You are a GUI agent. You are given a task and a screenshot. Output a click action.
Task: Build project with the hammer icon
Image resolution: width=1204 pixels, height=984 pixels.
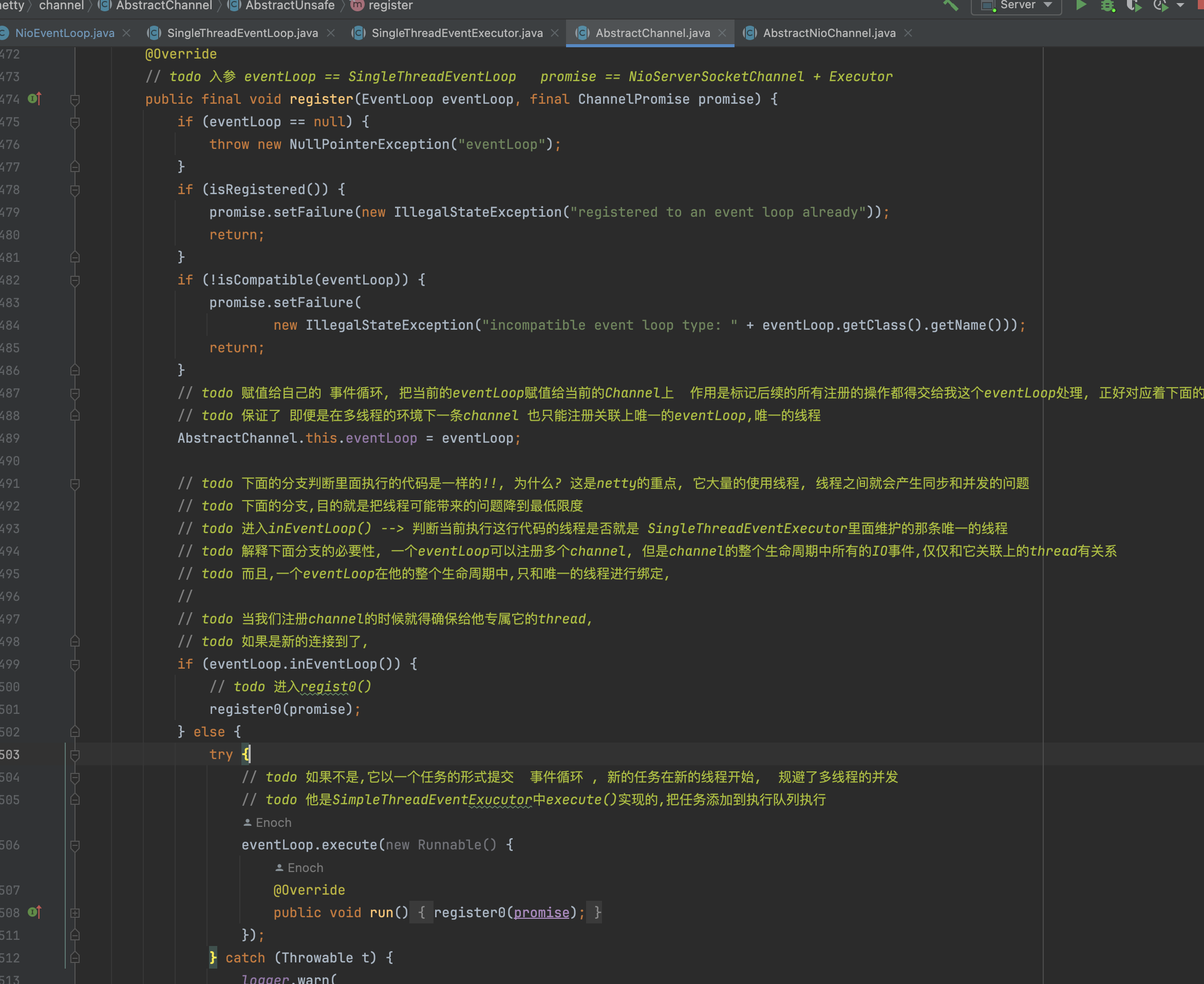951,5
